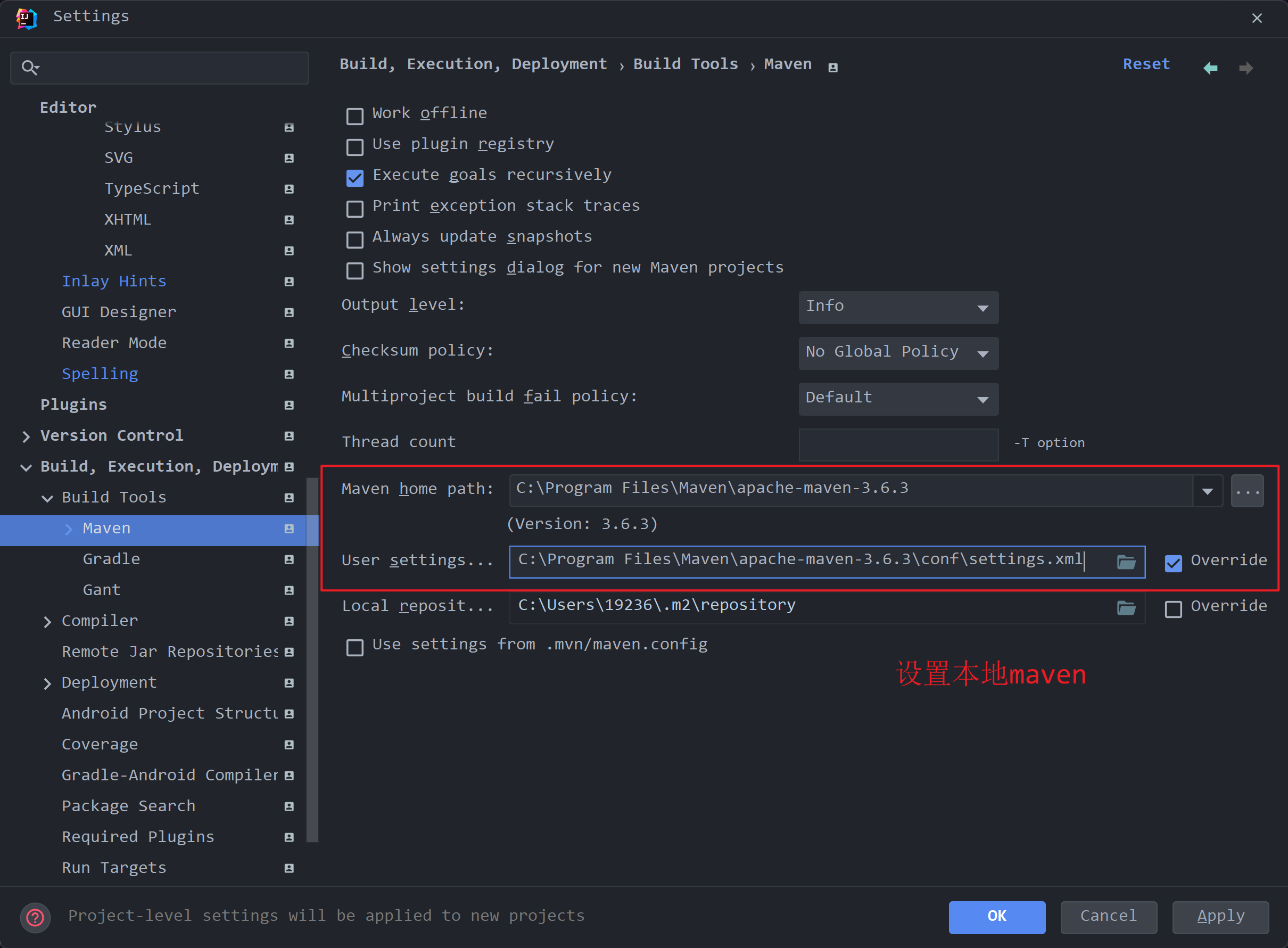Image resolution: width=1288 pixels, height=948 pixels.
Task: Enable the Work offline checkbox
Action: coord(354,116)
